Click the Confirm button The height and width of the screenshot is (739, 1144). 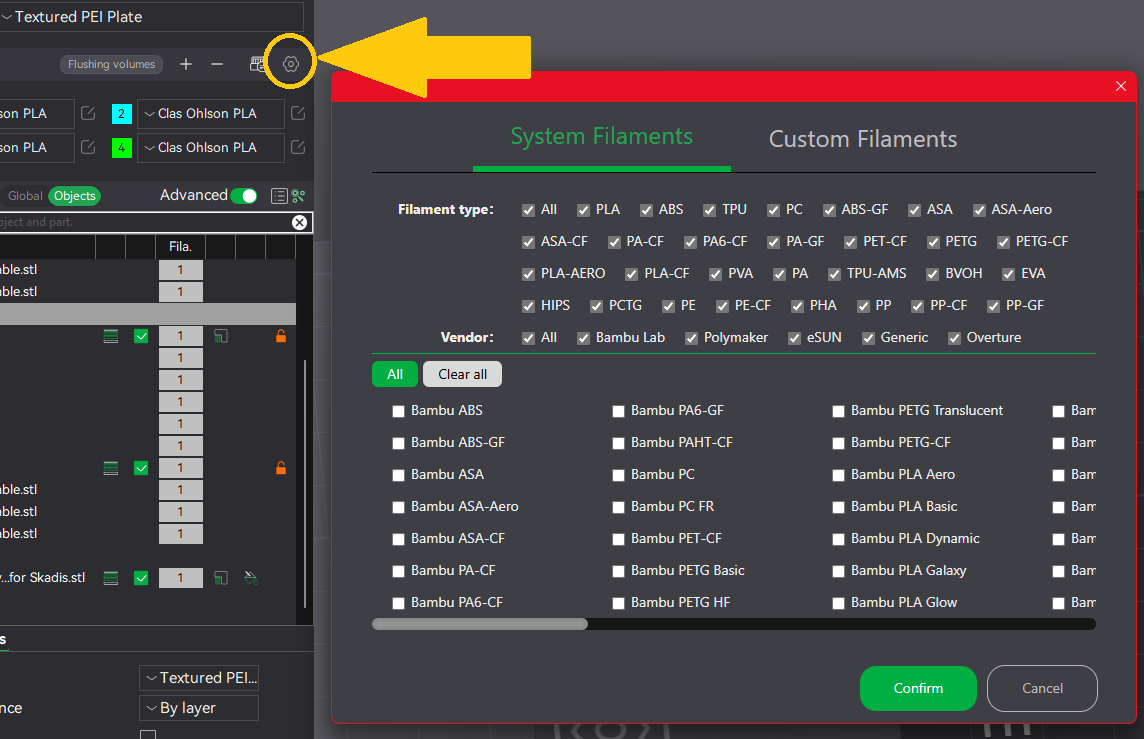pyautogui.click(x=918, y=689)
